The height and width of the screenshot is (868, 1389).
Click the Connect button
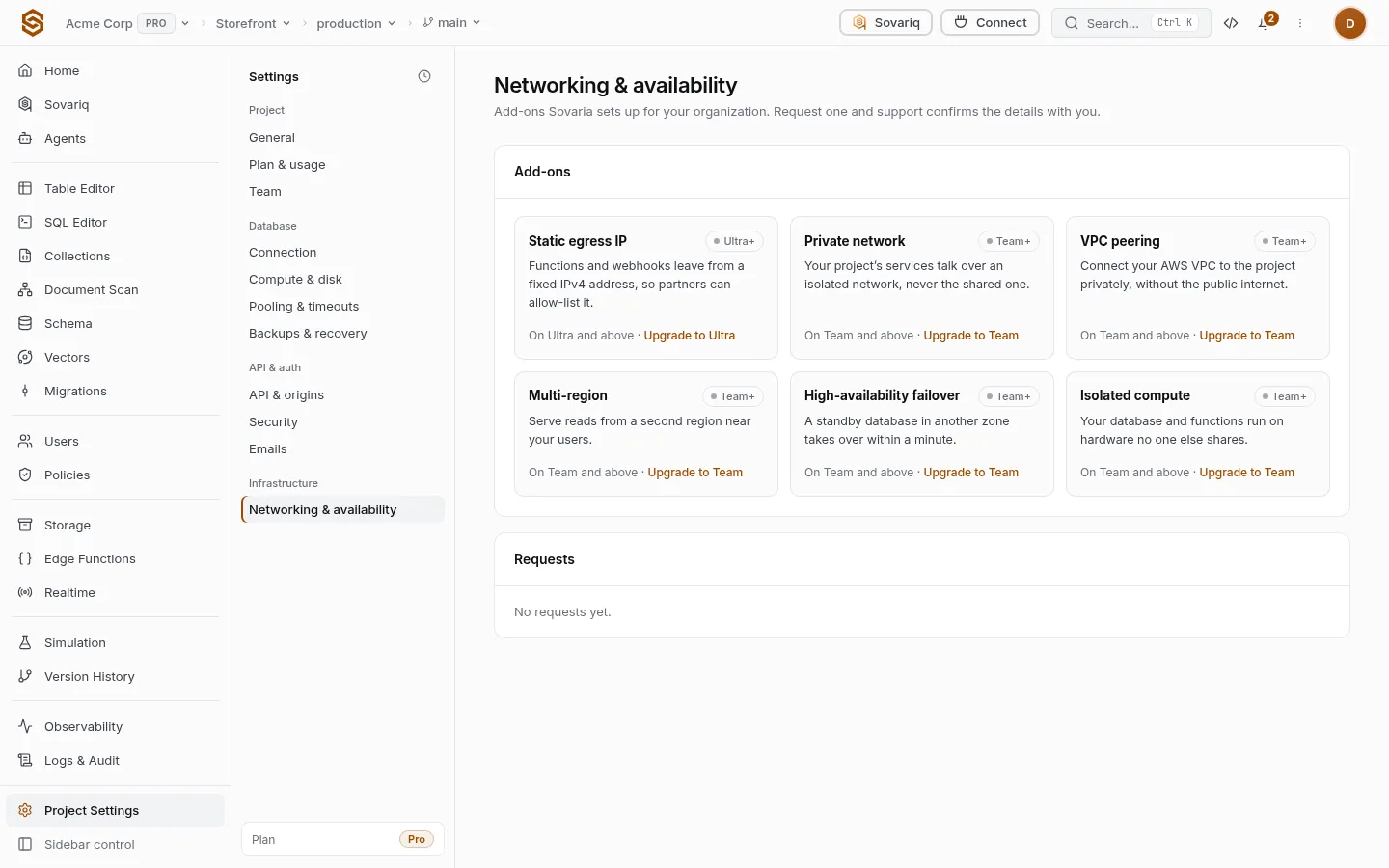[x=991, y=22]
